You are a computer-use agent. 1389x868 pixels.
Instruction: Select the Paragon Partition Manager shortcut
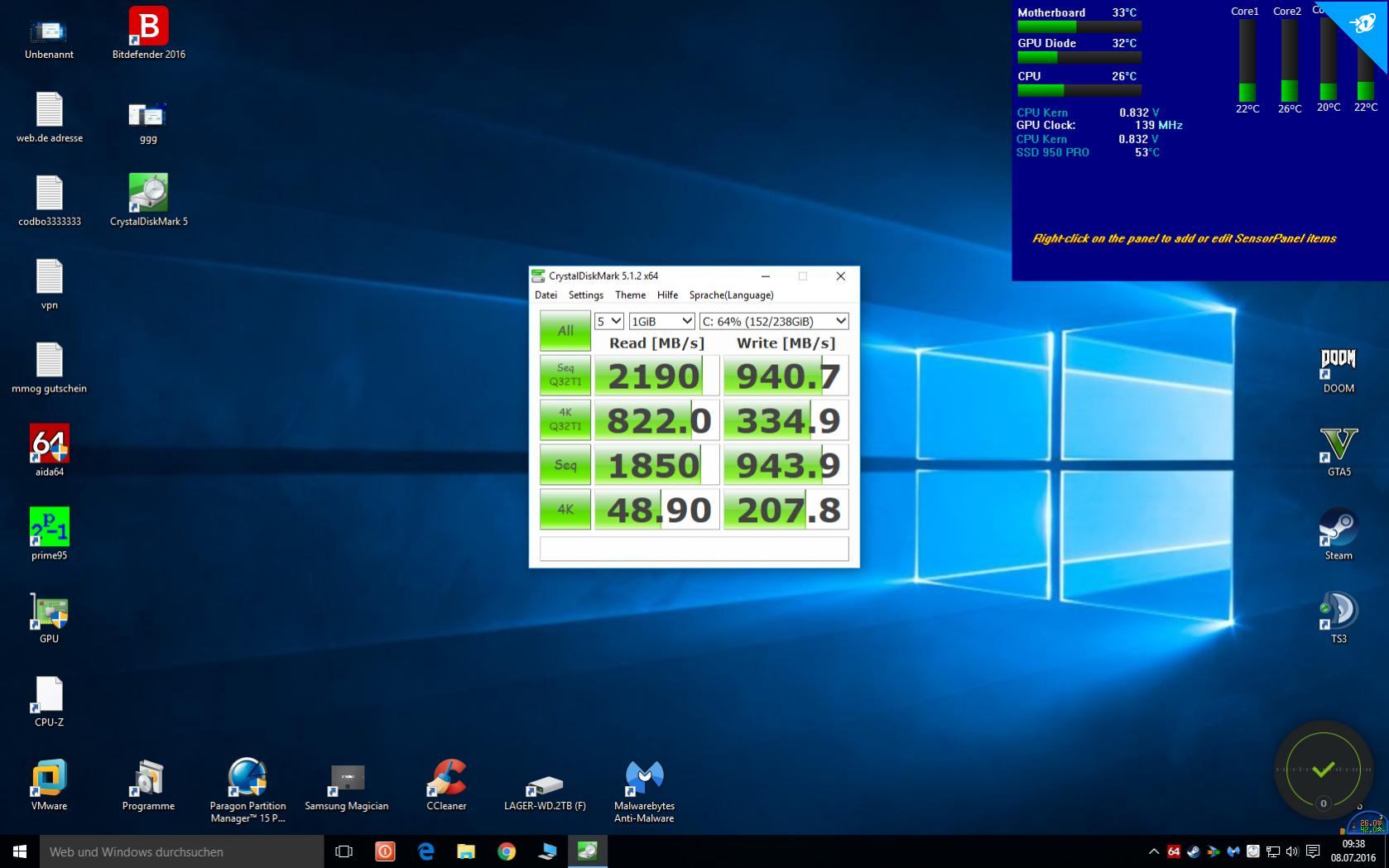pyautogui.click(x=248, y=791)
